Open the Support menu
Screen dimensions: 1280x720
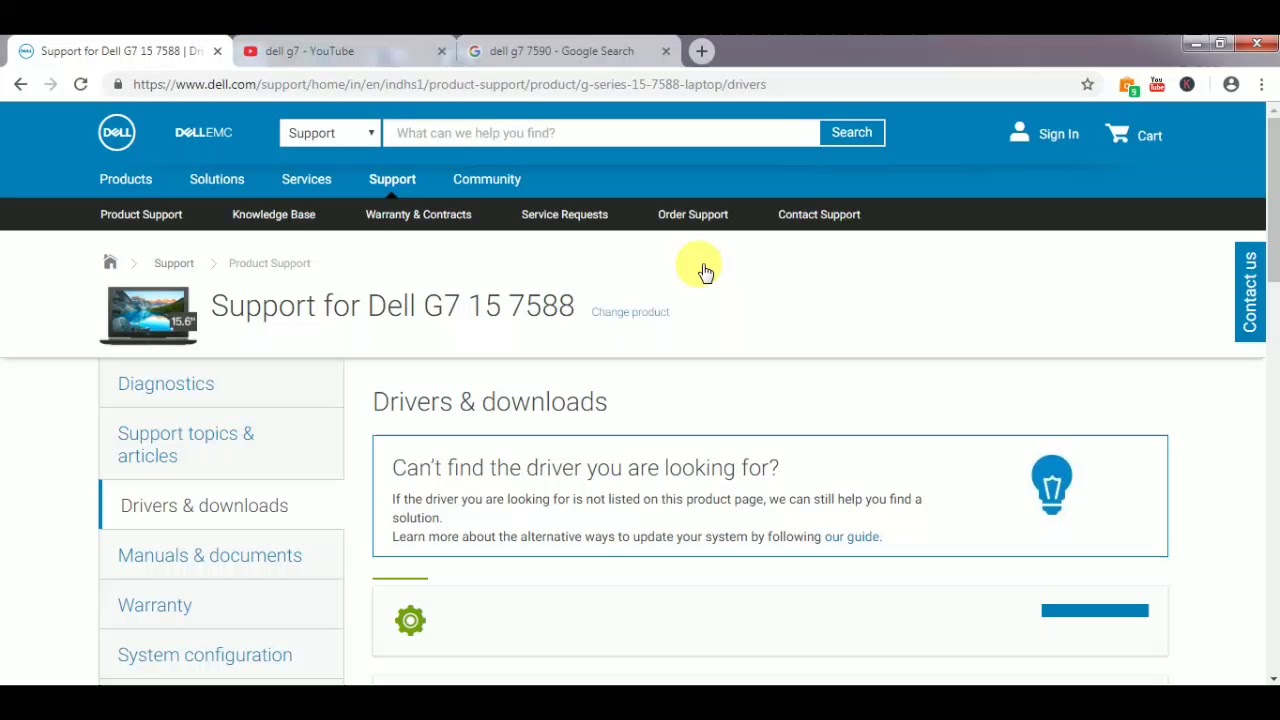tap(392, 179)
